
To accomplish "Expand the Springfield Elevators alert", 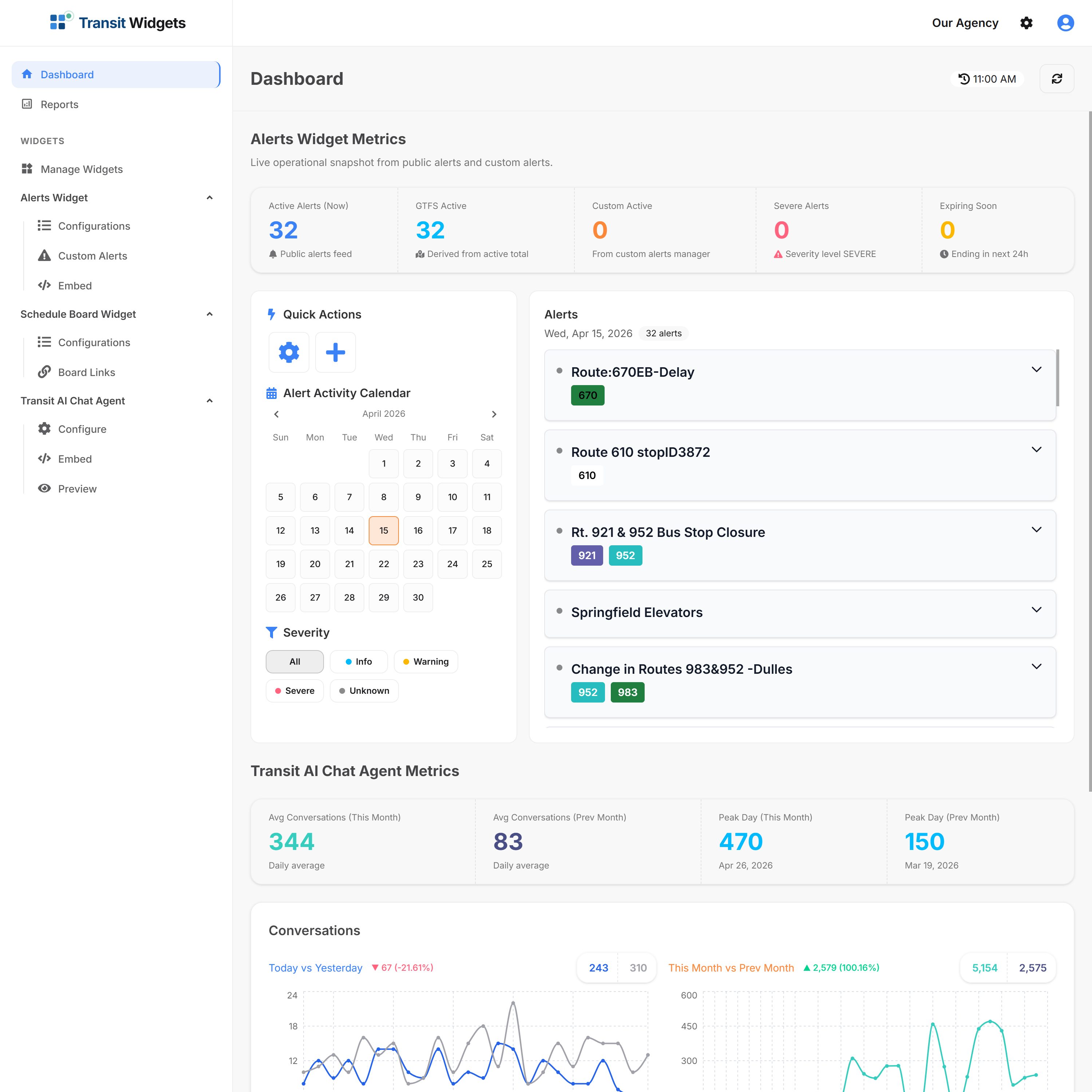I will [x=1036, y=609].
